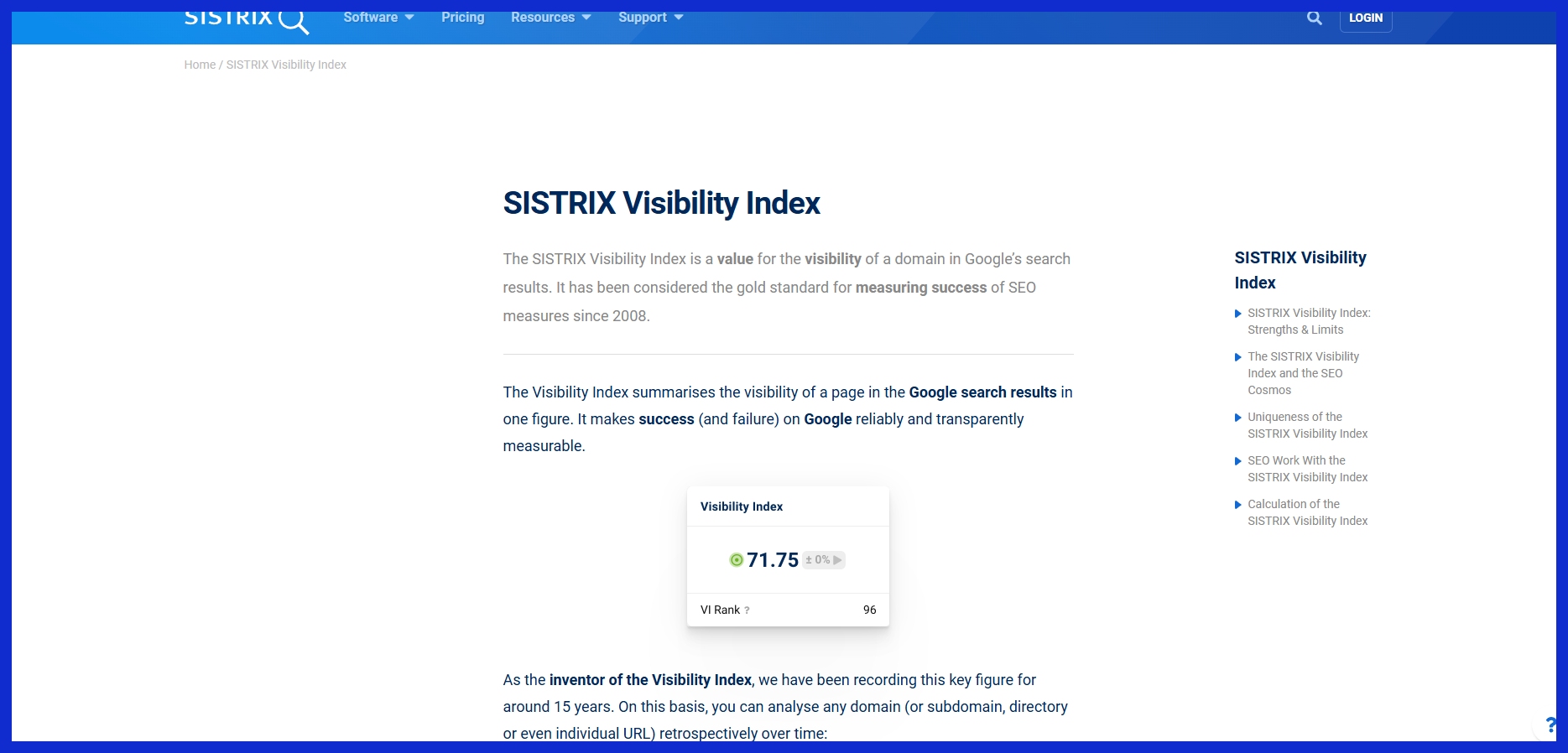Screen dimensions: 1568x753
Task: Click the help question mark bubble
Action: tap(1550, 726)
